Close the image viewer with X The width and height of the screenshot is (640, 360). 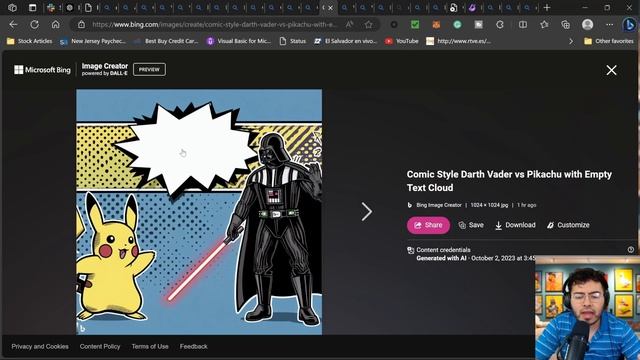coord(611,70)
